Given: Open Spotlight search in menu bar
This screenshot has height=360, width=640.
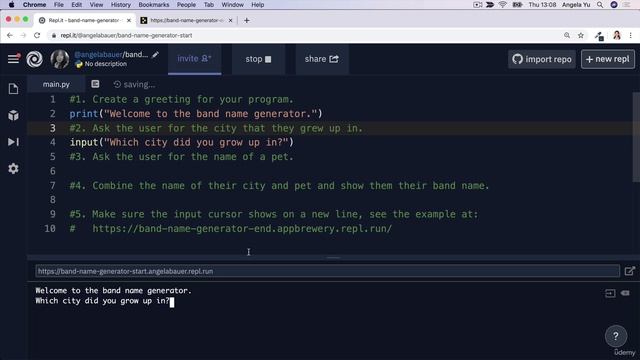Looking at the screenshot, I should coord(600,5).
